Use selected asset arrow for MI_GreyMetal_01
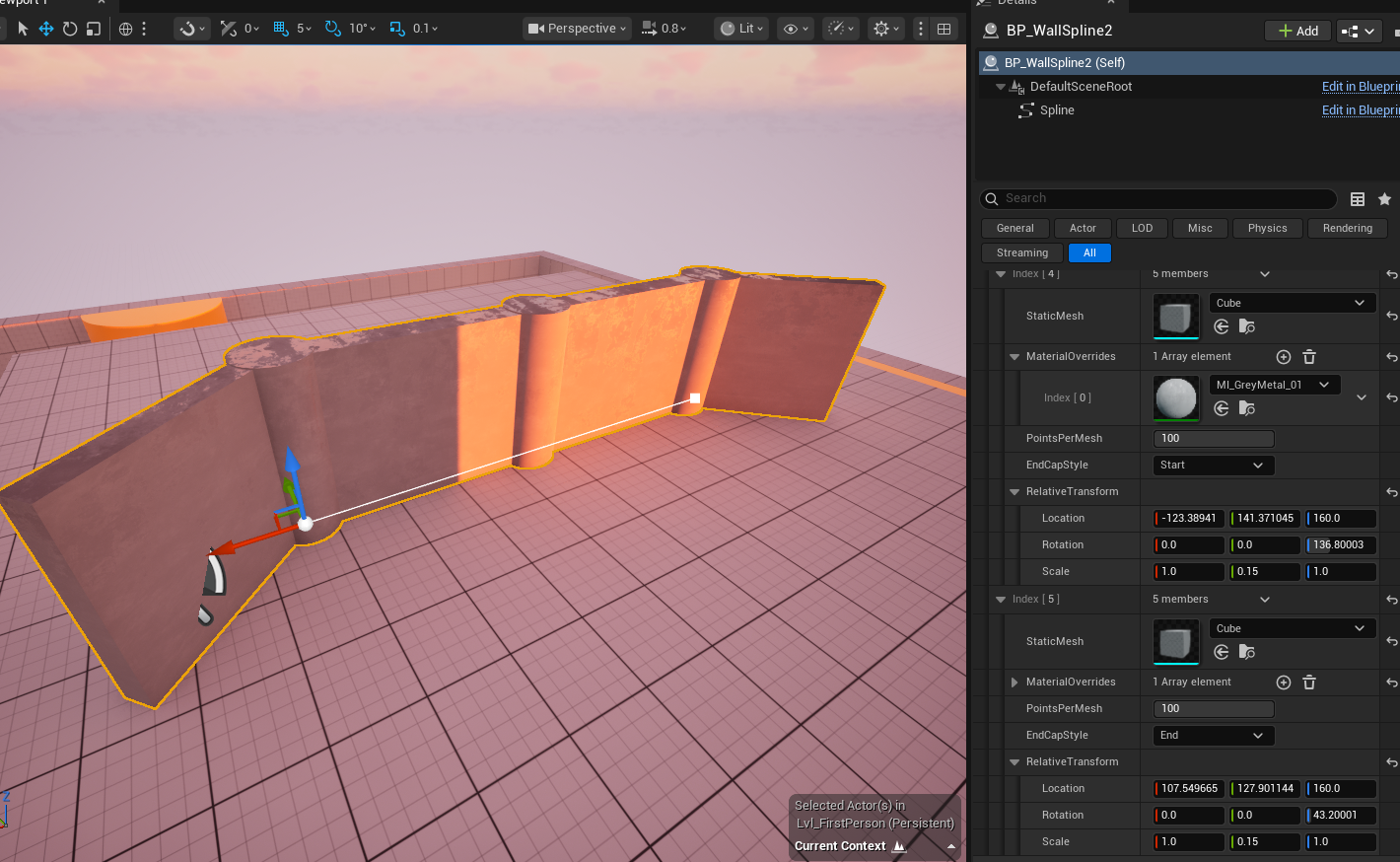The height and width of the screenshot is (862, 1400). tap(1221, 408)
